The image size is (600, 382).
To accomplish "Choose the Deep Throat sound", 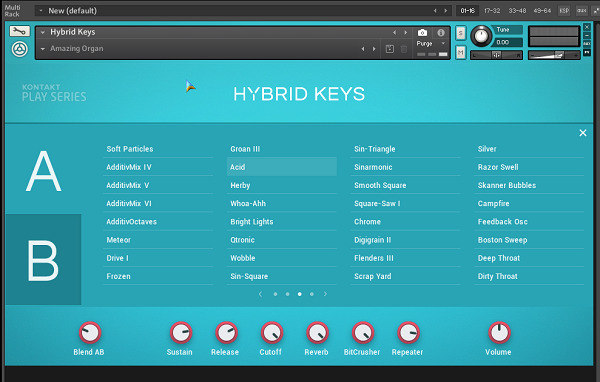I will pos(529,258).
